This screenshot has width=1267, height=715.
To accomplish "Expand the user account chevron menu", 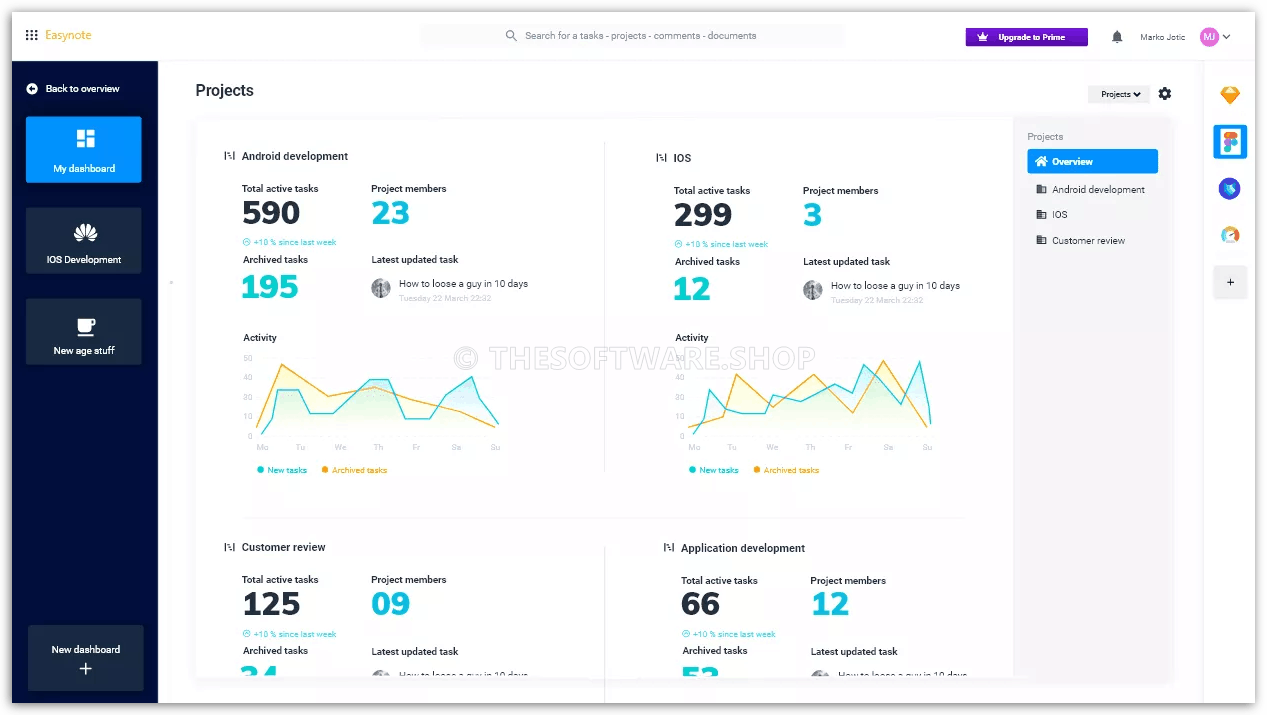I will 1227,37.
